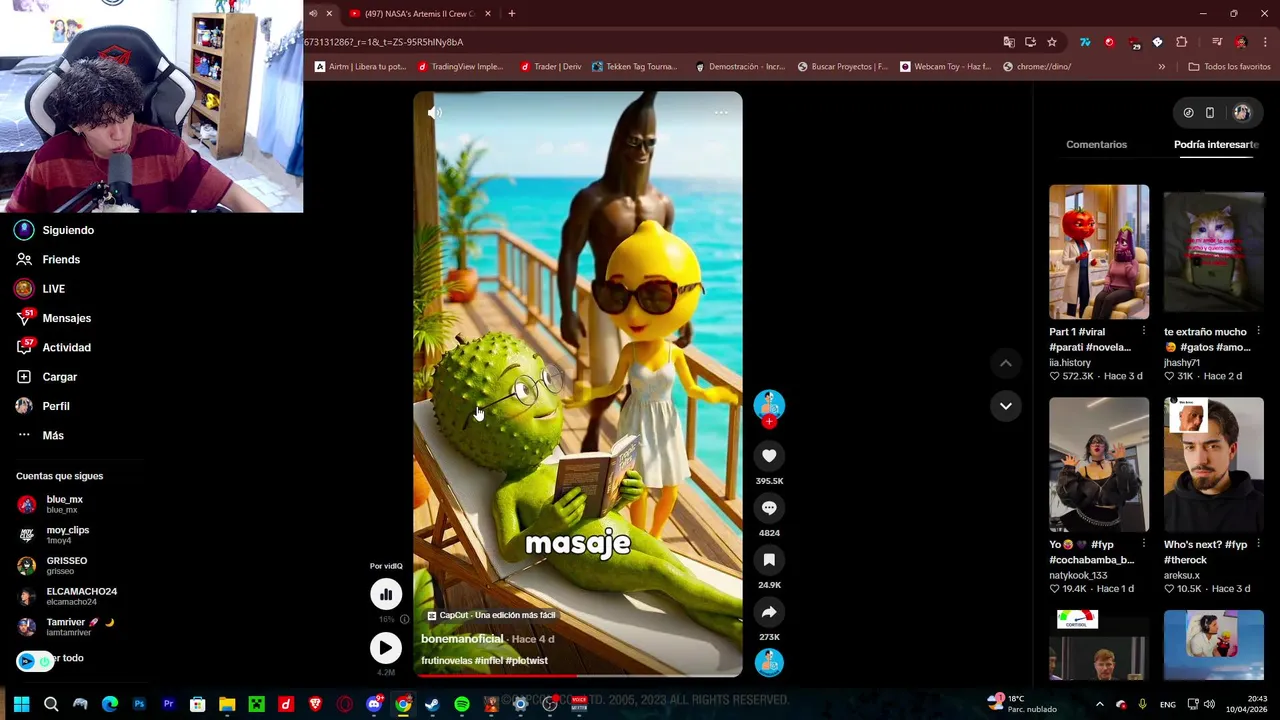Show more bookmarks double-chevron
This screenshot has width=1280, height=720.
[x=1161, y=67]
